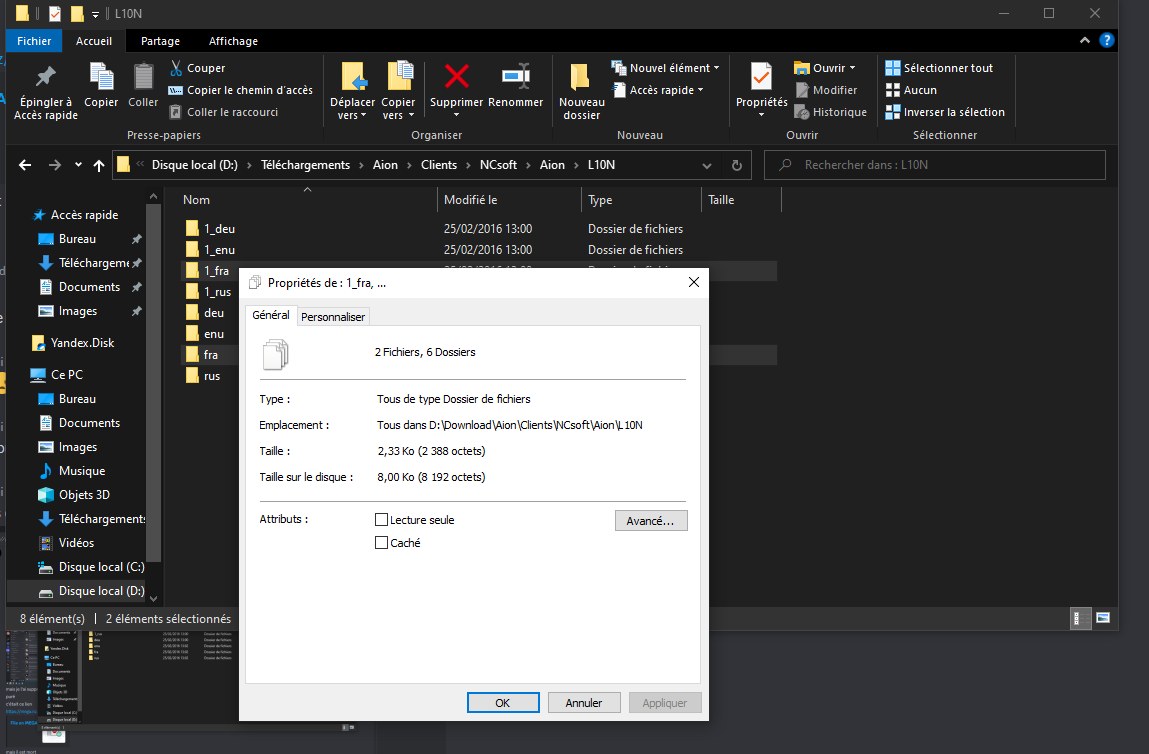Switch to the Affichage ribbon tab
The width and height of the screenshot is (1149, 754).
pos(233,41)
